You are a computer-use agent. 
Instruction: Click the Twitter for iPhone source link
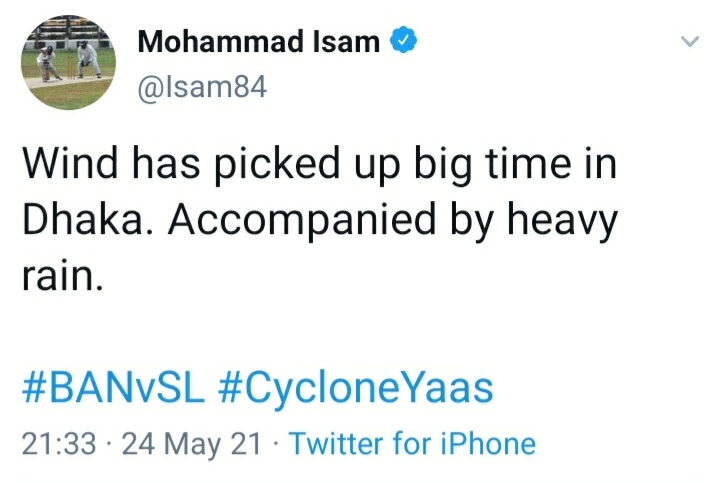[x=412, y=443]
